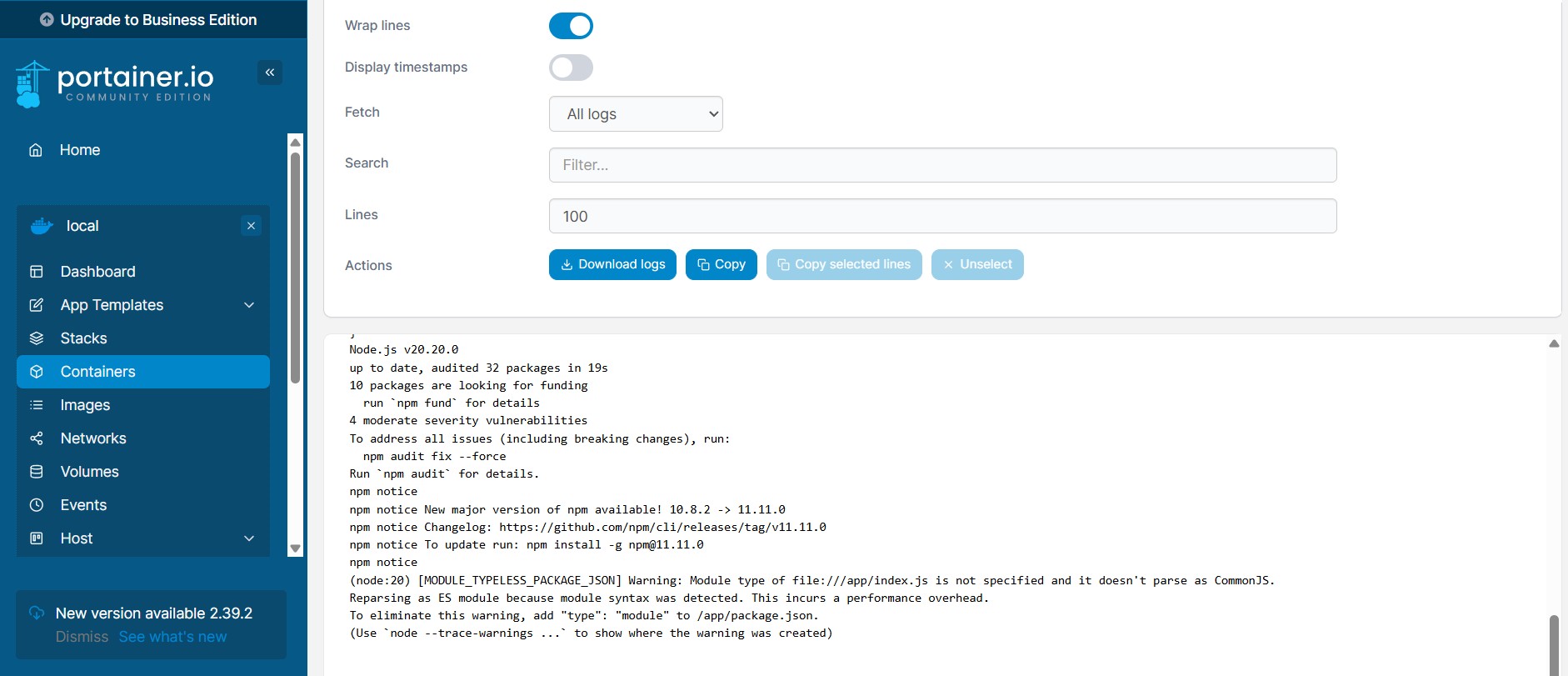1568x676 pixels.
Task: Close the local environment with the X button
Action: (x=251, y=226)
